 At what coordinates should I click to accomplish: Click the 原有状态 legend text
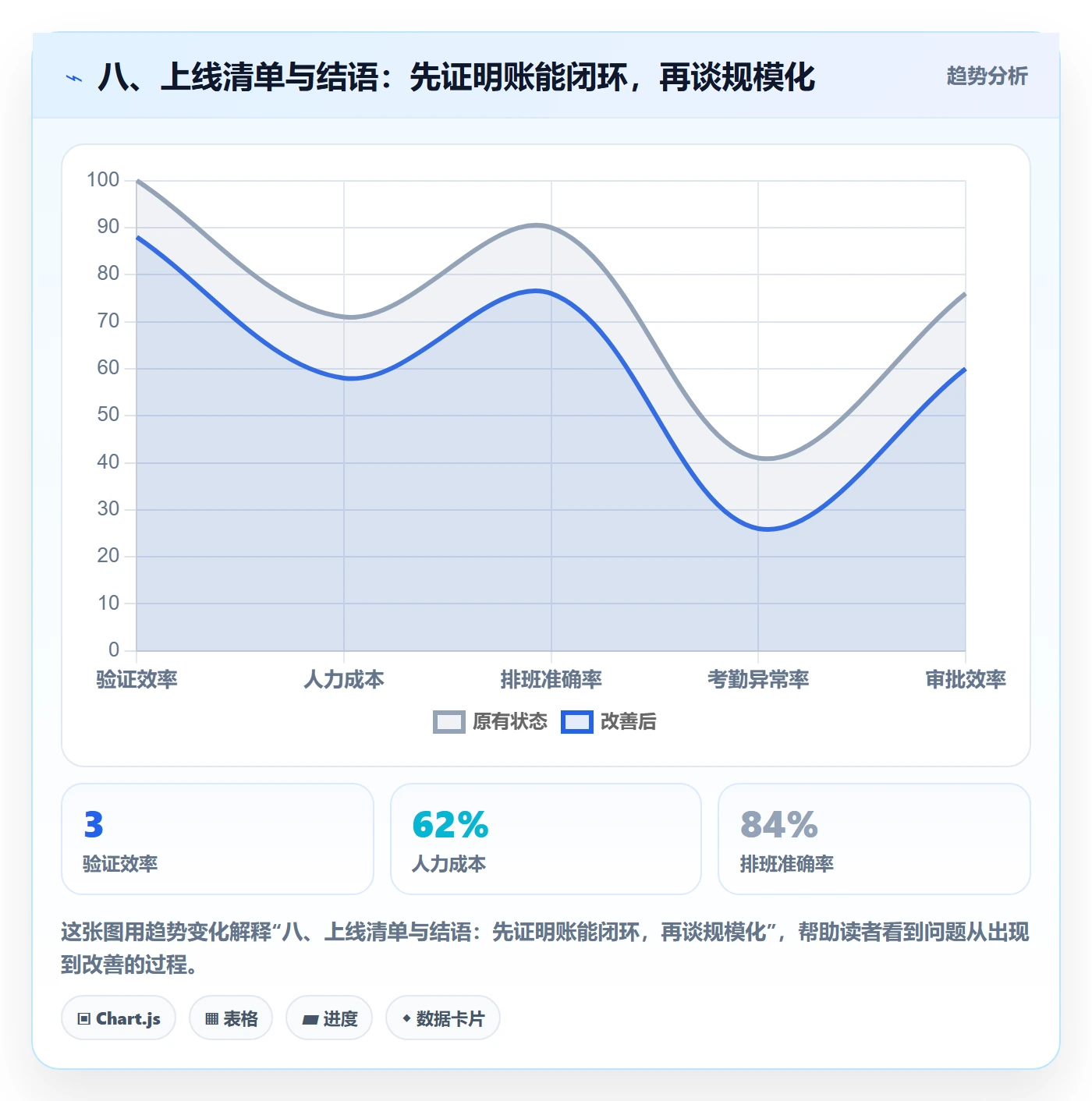click(x=510, y=722)
